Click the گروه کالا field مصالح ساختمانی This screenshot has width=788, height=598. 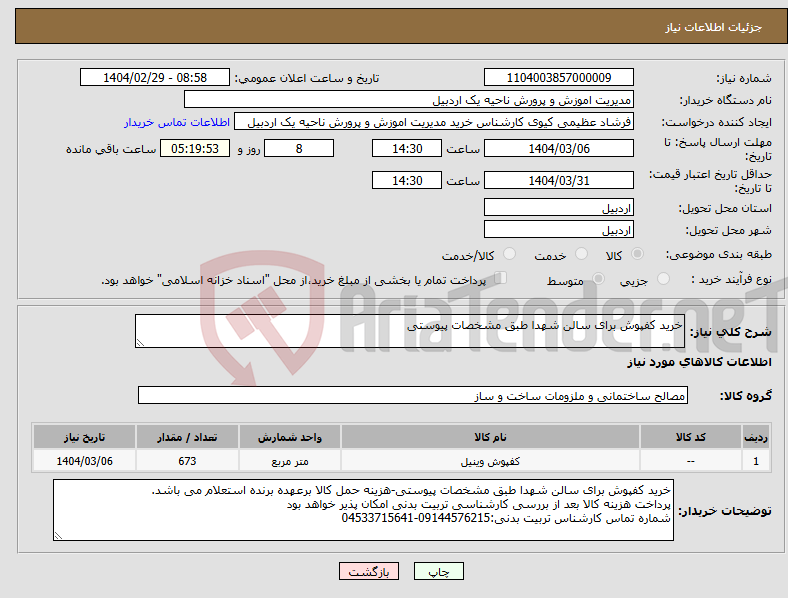(x=413, y=395)
